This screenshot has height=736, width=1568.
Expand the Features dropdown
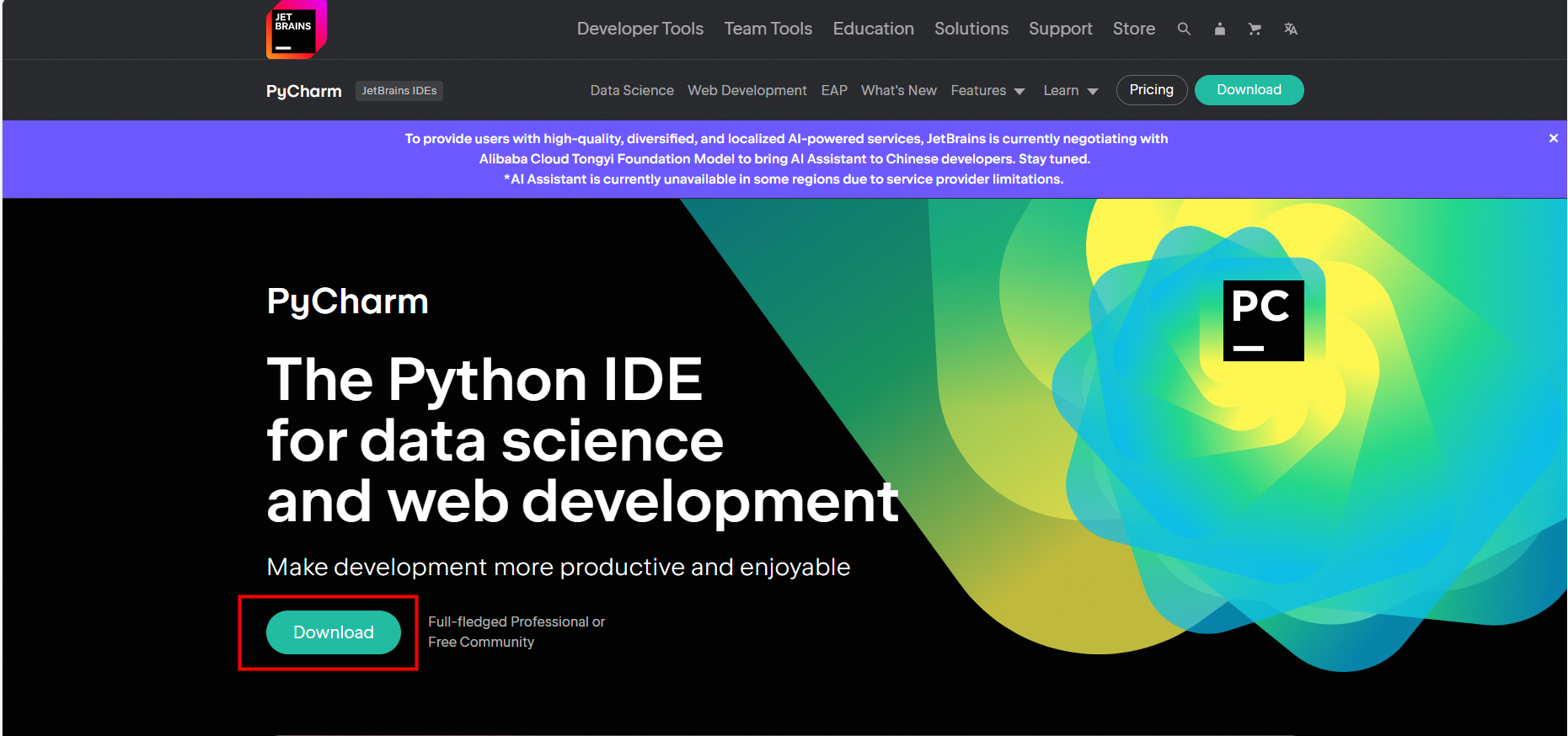coord(987,90)
